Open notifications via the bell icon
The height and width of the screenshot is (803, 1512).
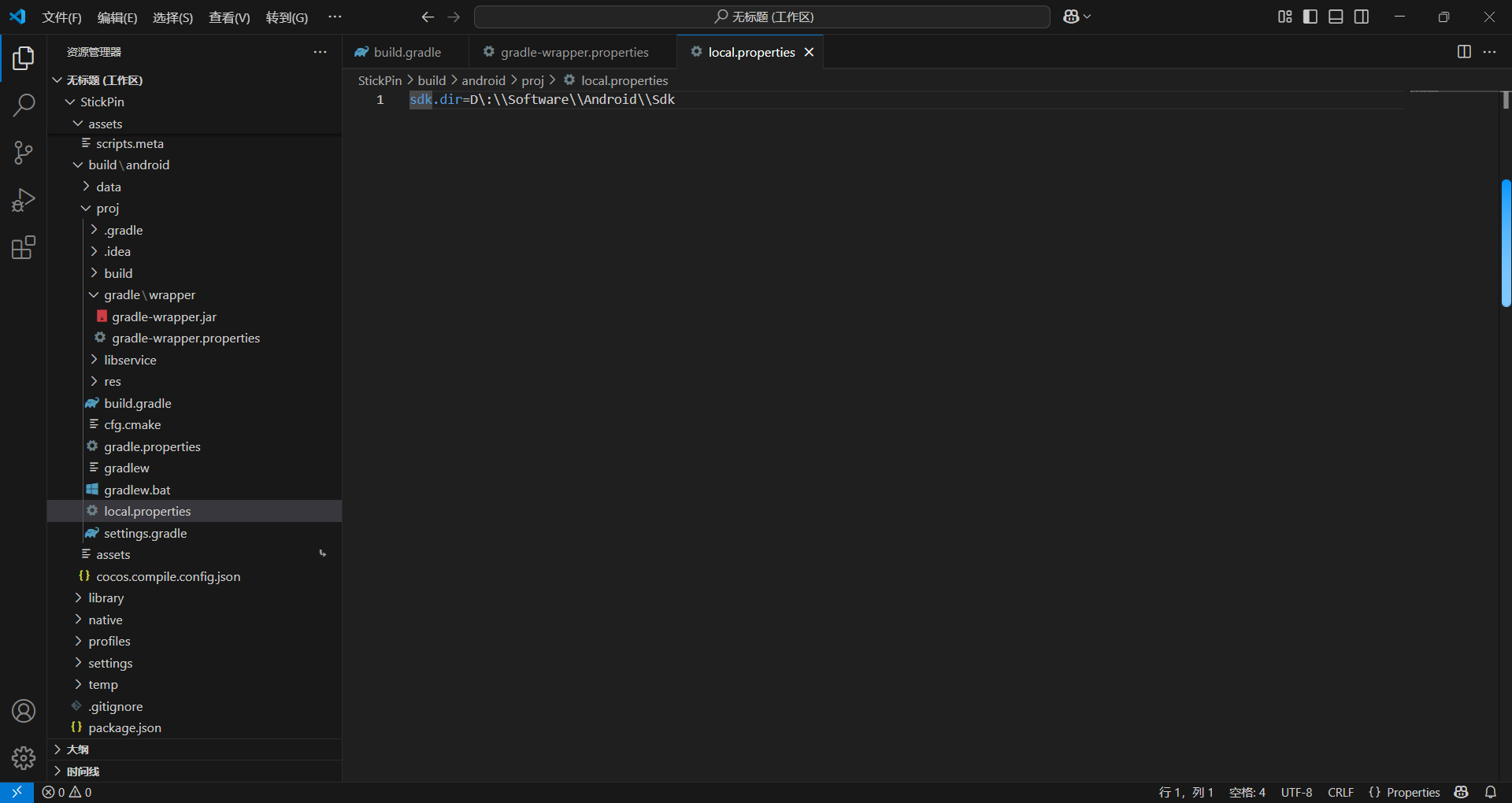pyautogui.click(x=1491, y=792)
